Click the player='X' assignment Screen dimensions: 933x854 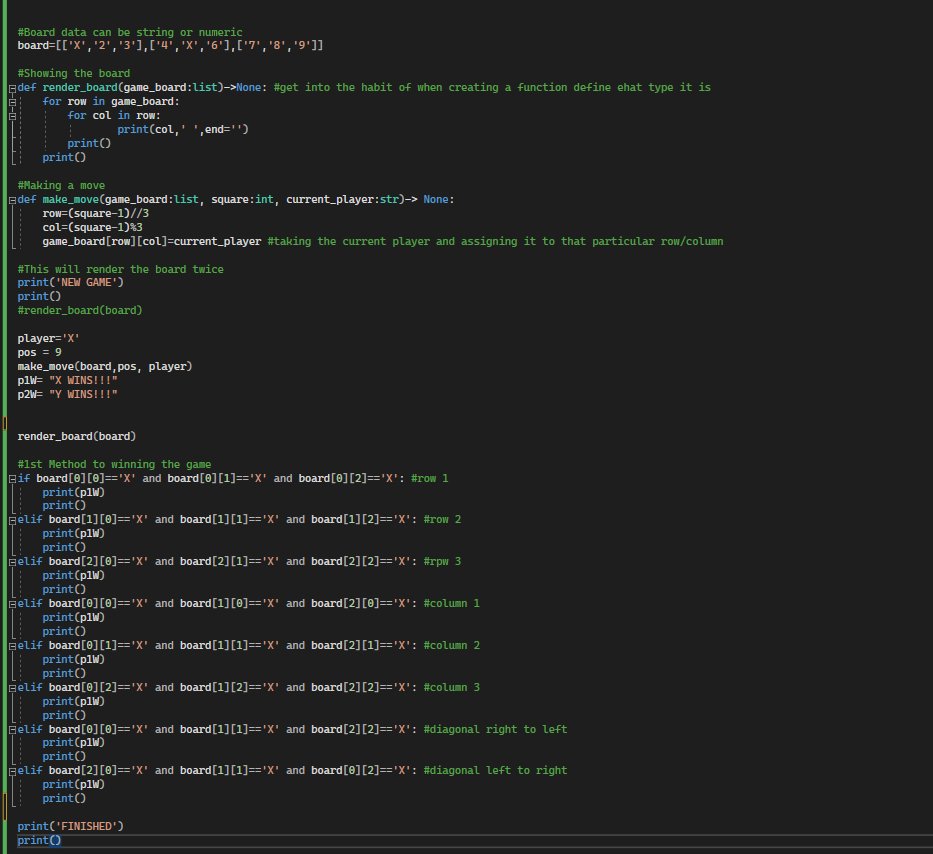point(48,339)
